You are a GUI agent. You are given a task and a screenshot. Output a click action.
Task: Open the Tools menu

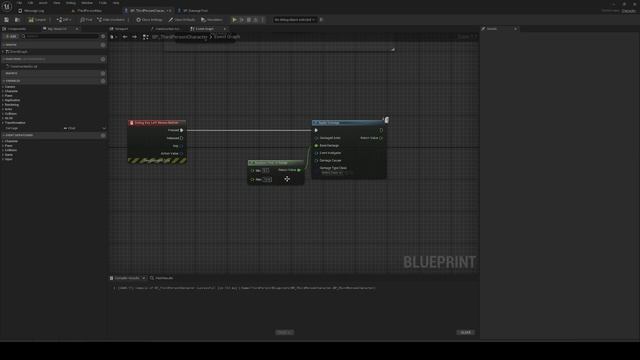[x=103, y=3]
